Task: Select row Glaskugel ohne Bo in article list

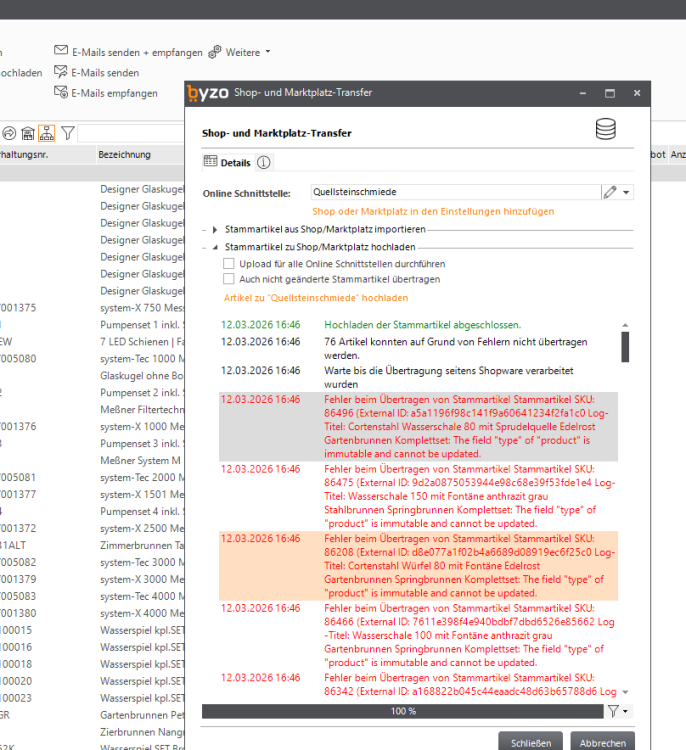Action: tap(92, 376)
